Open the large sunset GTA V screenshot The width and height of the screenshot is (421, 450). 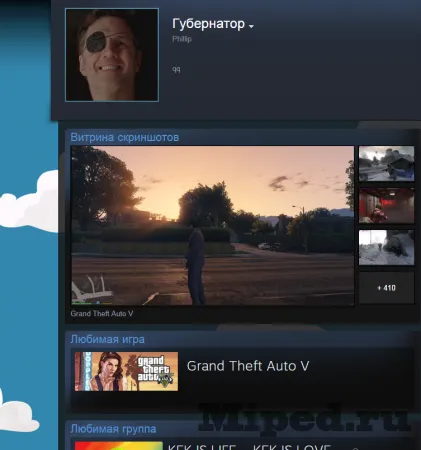point(212,225)
